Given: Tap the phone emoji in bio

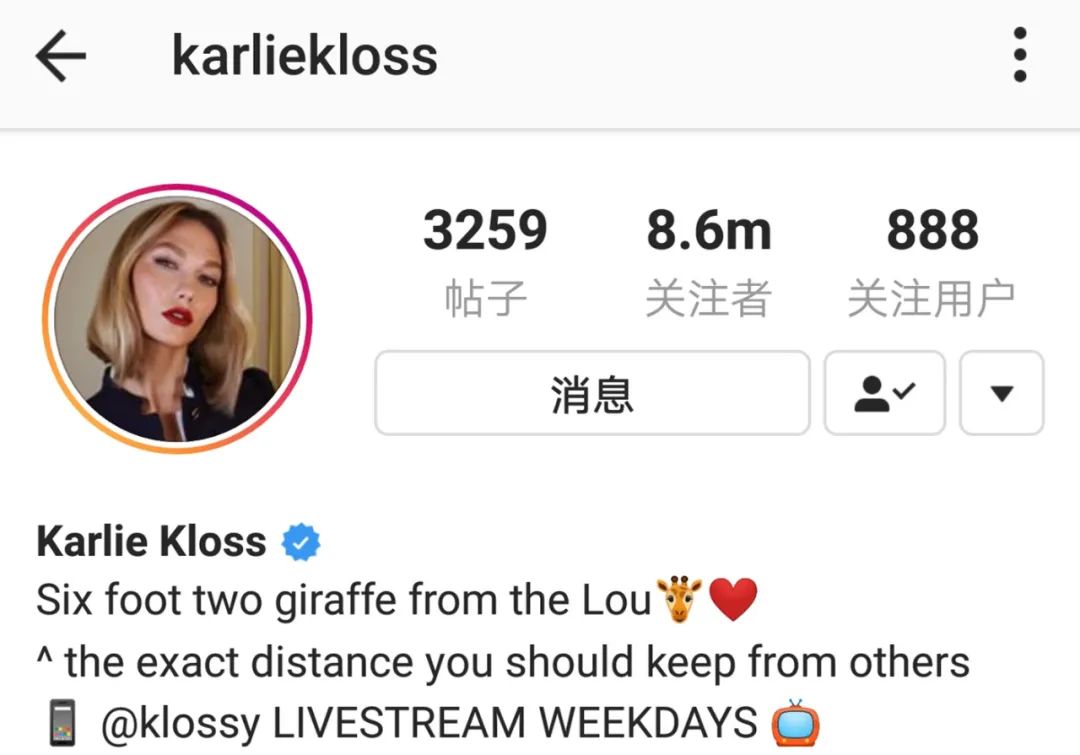Looking at the screenshot, I should [x=63, y=723].
